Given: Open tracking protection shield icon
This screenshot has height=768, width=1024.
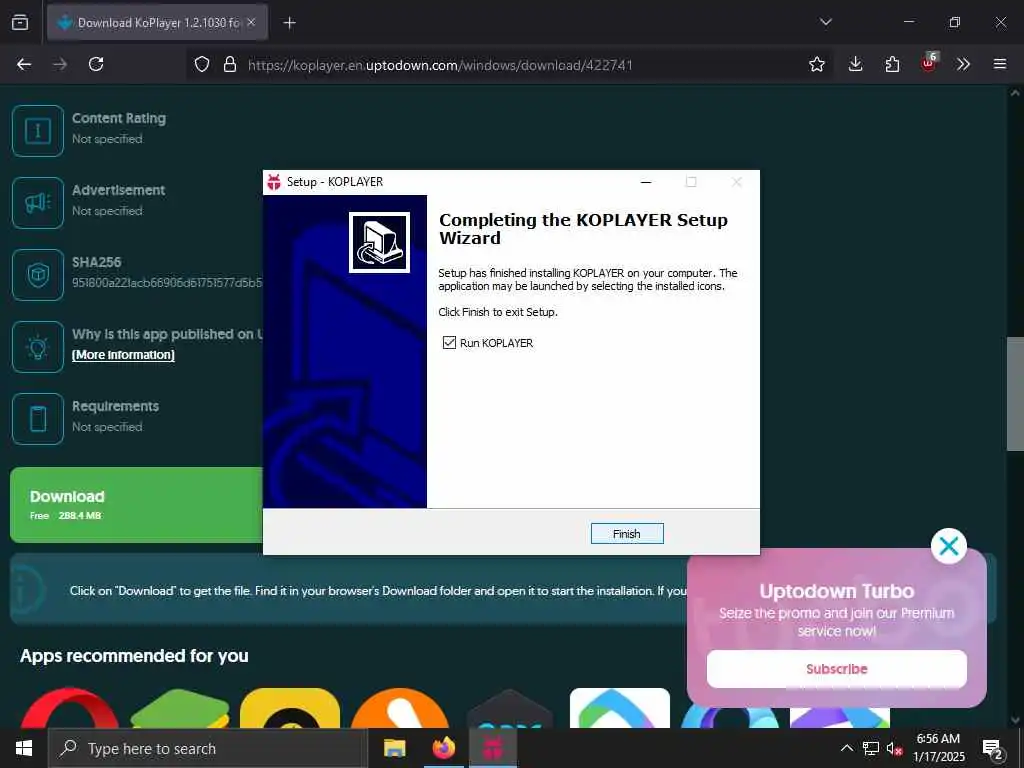Looking at the screenshot, I should coord(202,64).
